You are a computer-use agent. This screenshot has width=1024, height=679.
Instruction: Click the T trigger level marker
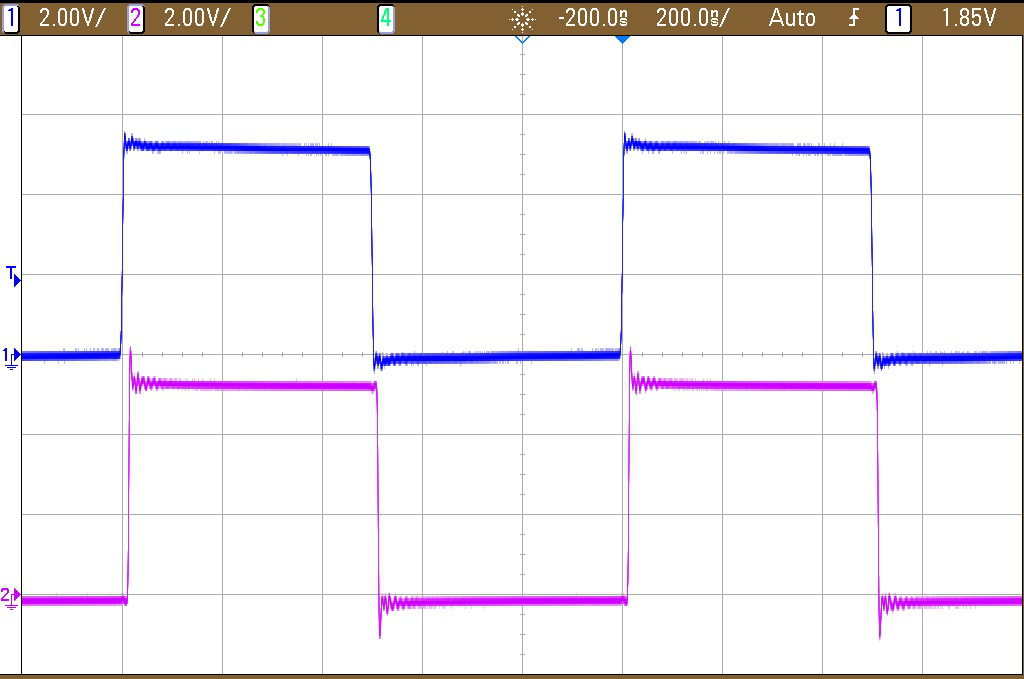coord(12,278)
